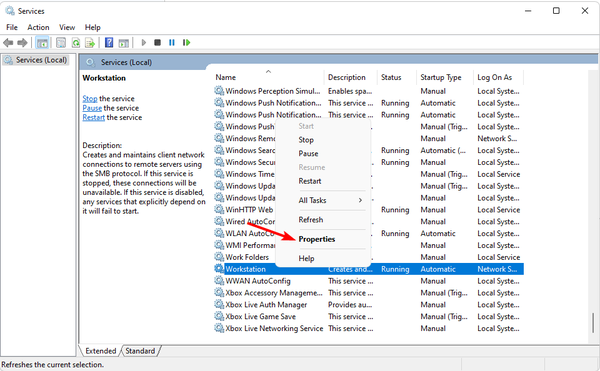The width and height of the screenshot is (600, 371).
Task: Open the Action menu
Action: click(x=38, y=28)
